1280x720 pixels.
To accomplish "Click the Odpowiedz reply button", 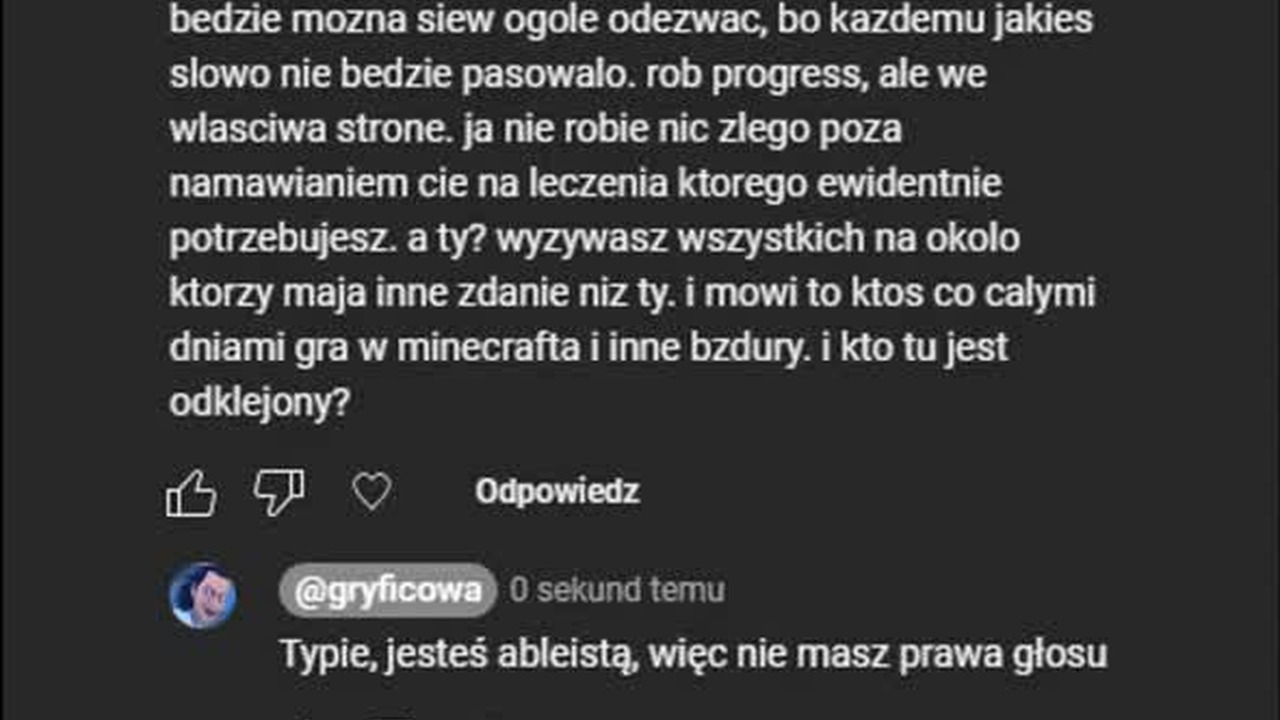I will point(557,492).
